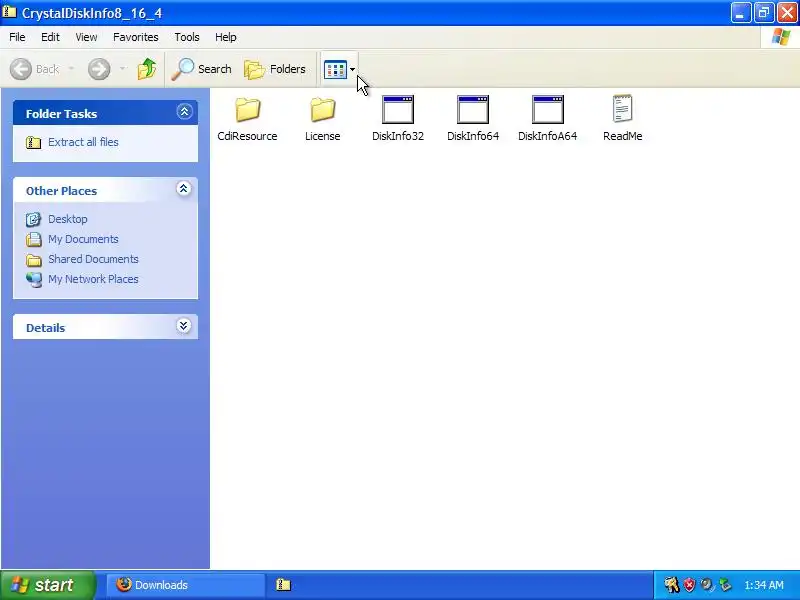Click the ReadMe file name label
The height and width of the screenshot is (600, 800).
click(622, 136)
